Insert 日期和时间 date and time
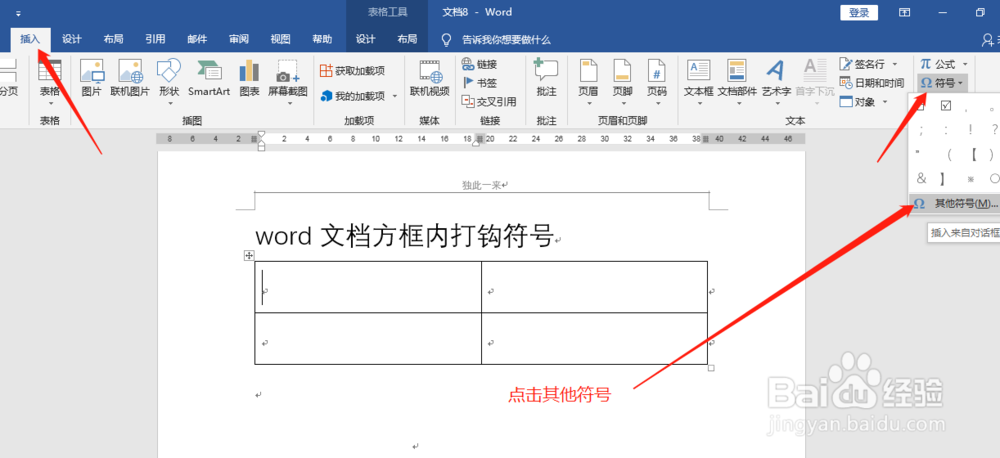The width and height of the screenshot is (1000, 458). coord(871,83)
